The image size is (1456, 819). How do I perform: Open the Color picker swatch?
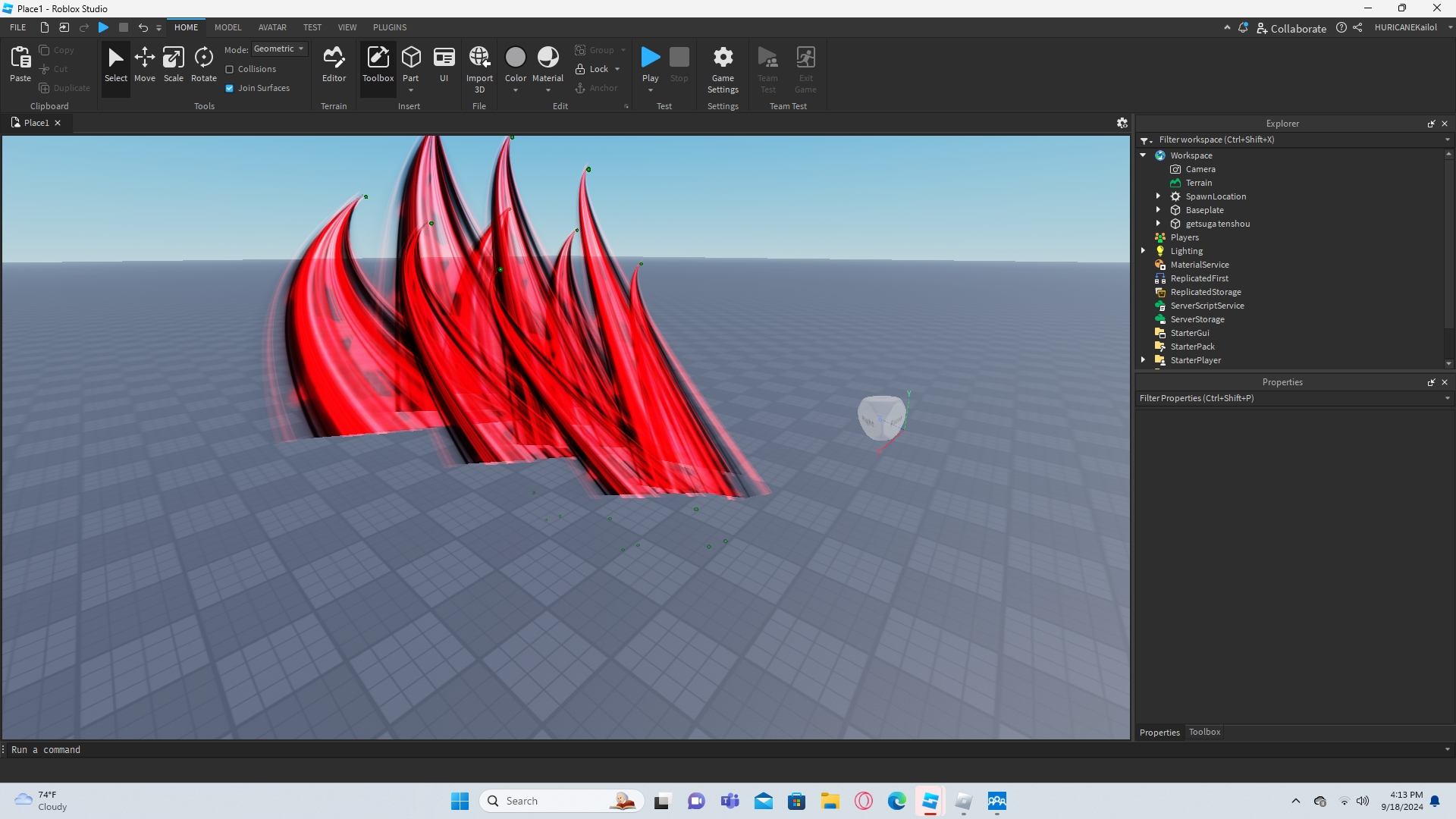(516, 58)
